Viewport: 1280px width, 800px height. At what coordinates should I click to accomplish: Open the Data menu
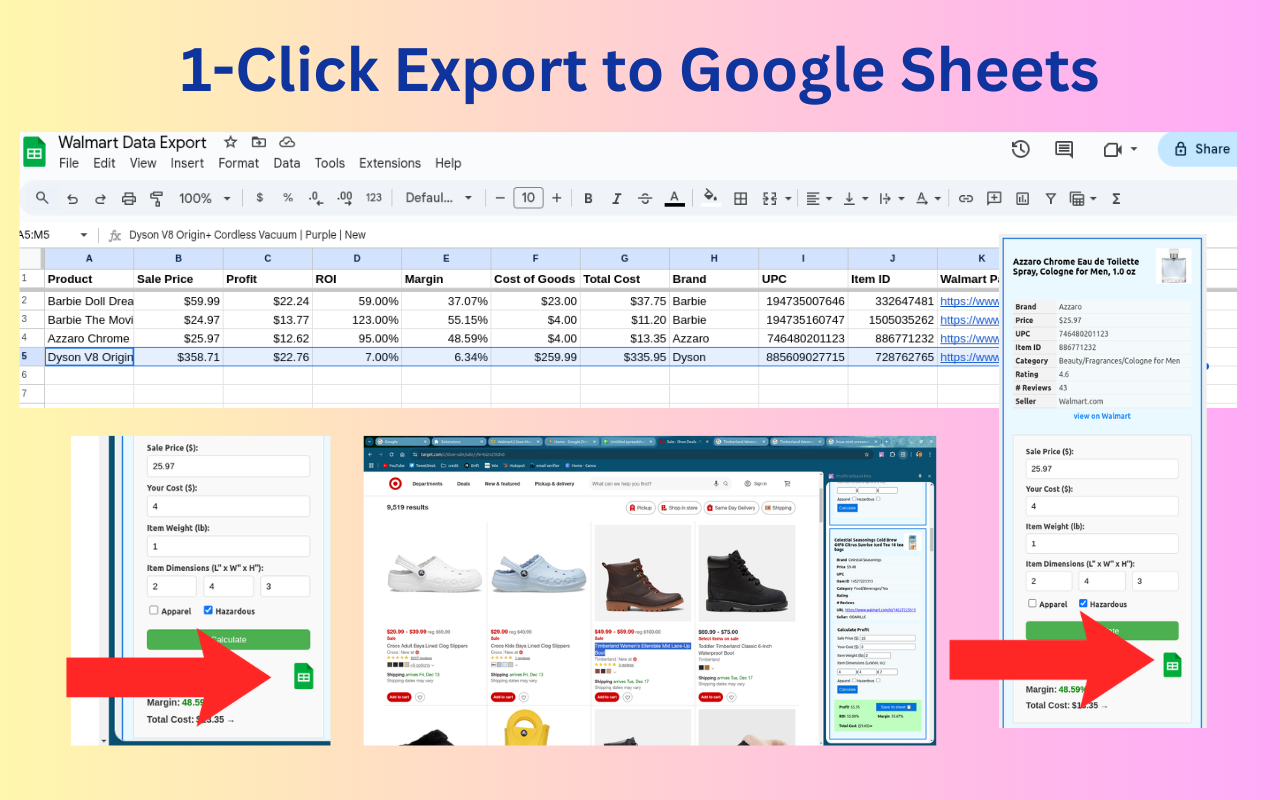coord(287,163)
